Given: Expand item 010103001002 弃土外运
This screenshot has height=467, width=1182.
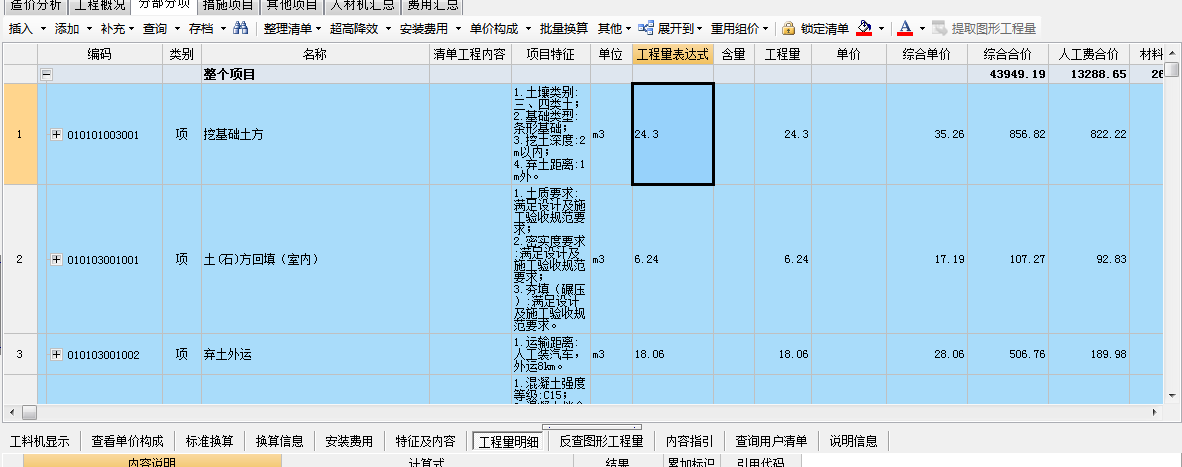Looking at the screenshot, I should pyautogui.click(x=57, y=354).
